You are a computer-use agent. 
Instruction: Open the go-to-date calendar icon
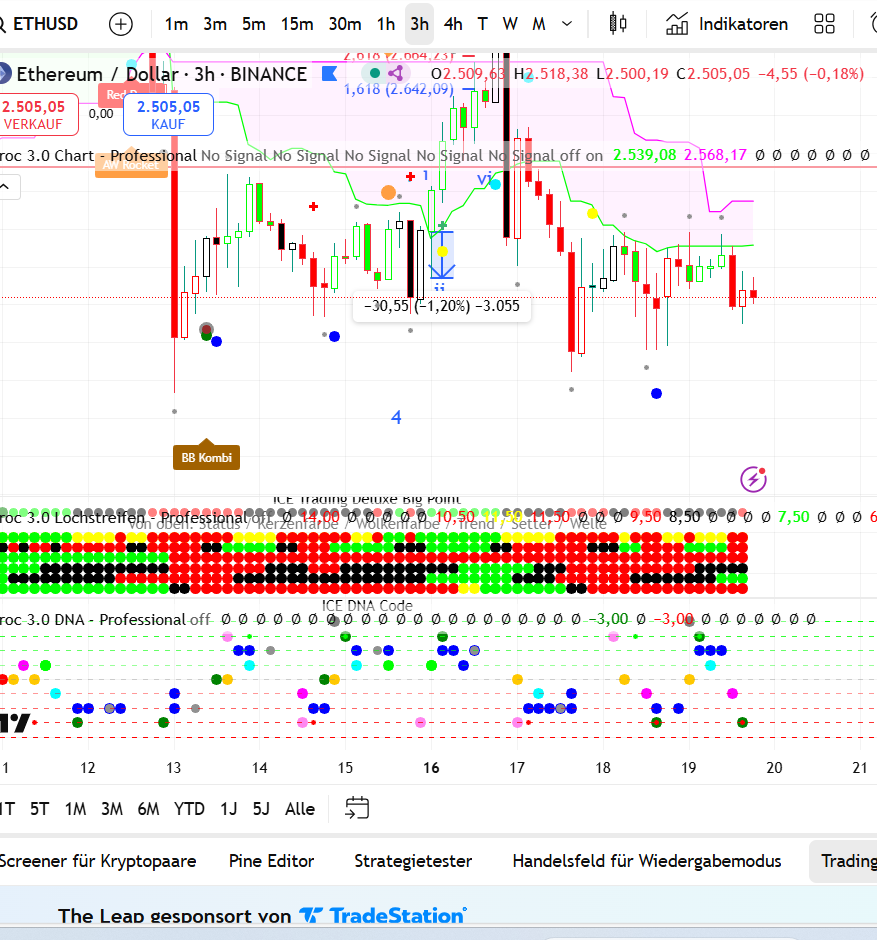[x=357, y=808]
